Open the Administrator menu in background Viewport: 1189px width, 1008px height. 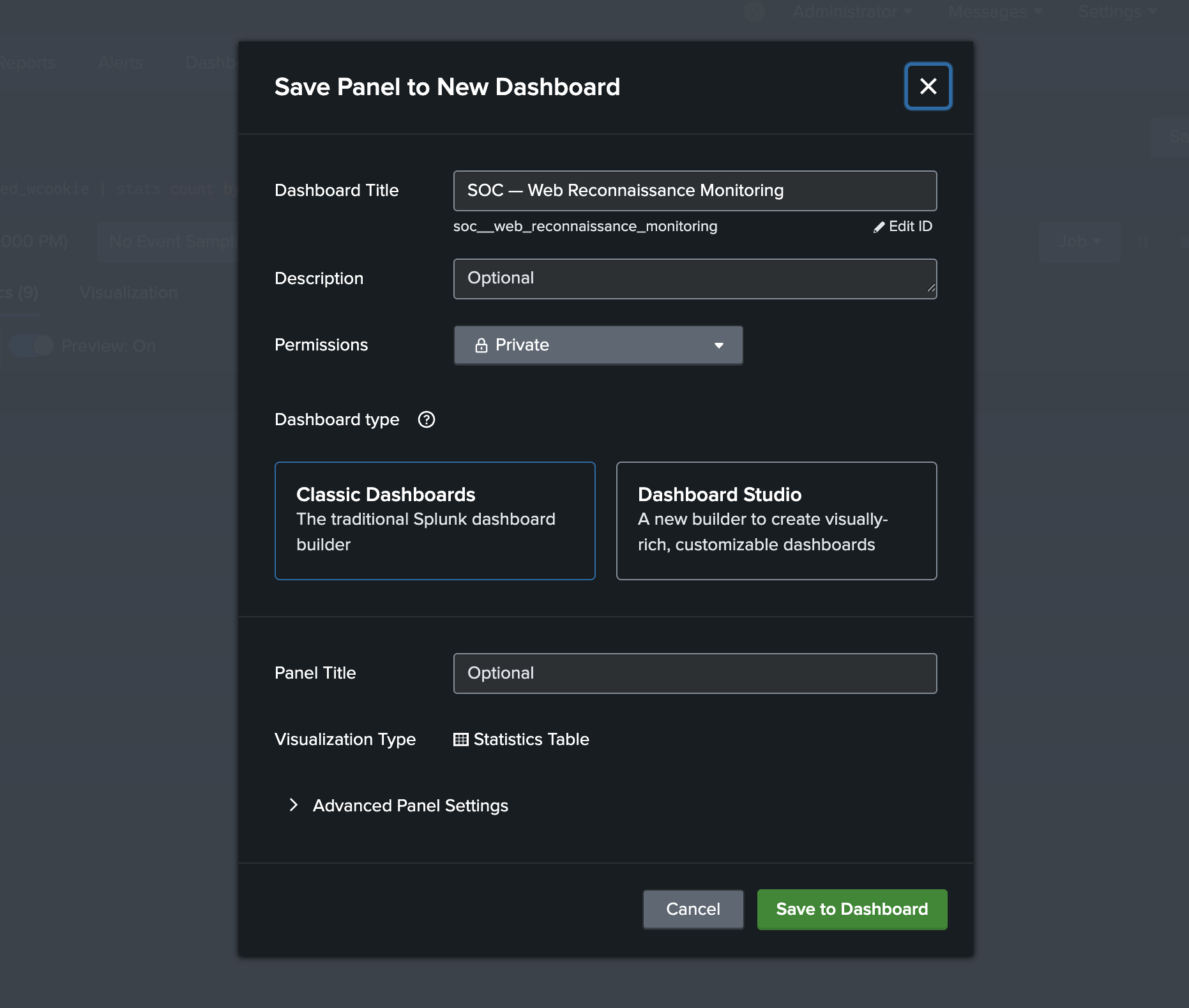pyautogui.click(x=852, y=11)
